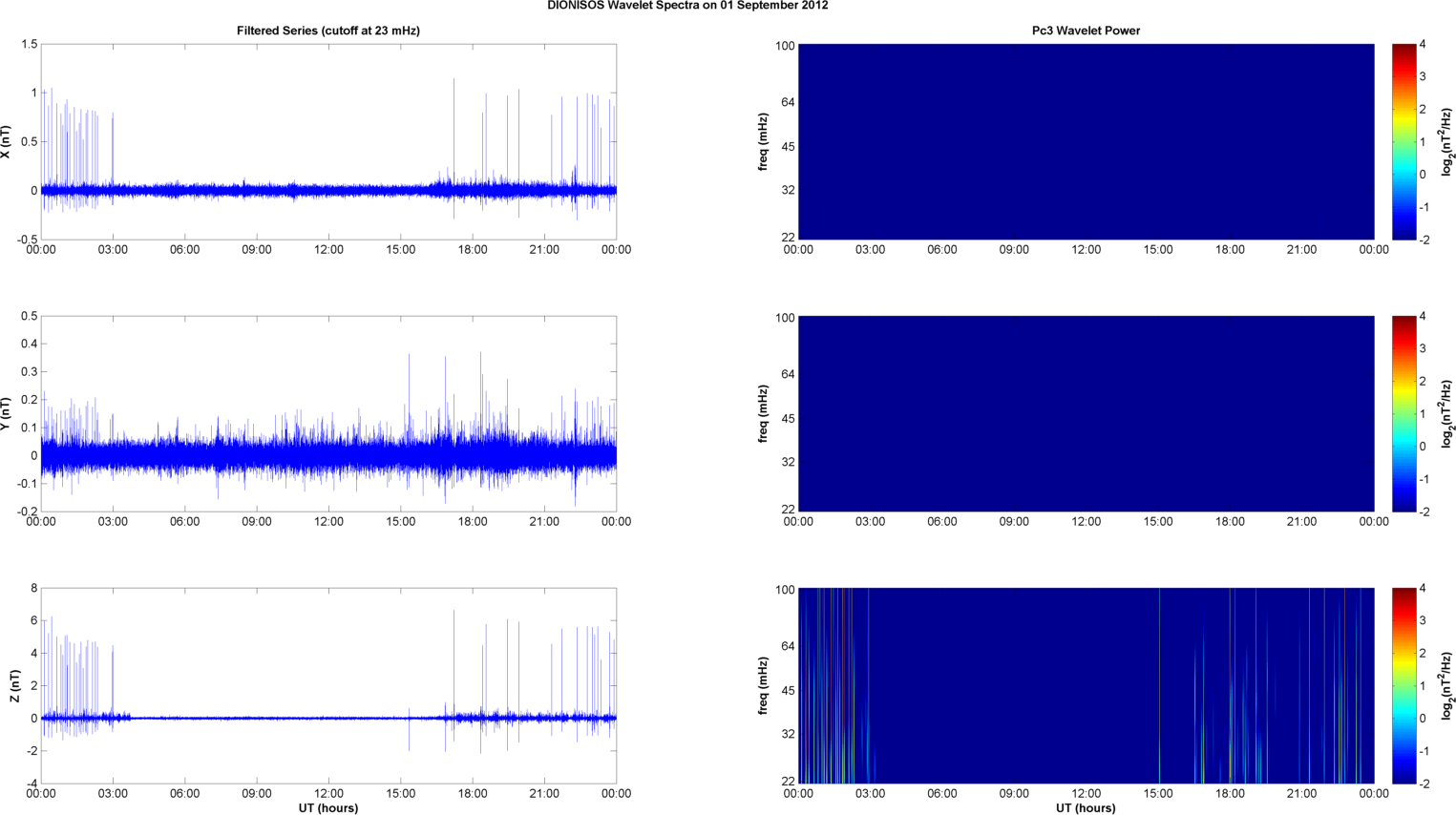Screen dimensions: 1456x815
Task: Click the DIONISOS Wavelet Spectra main title
Action: (x=687, y=6)
